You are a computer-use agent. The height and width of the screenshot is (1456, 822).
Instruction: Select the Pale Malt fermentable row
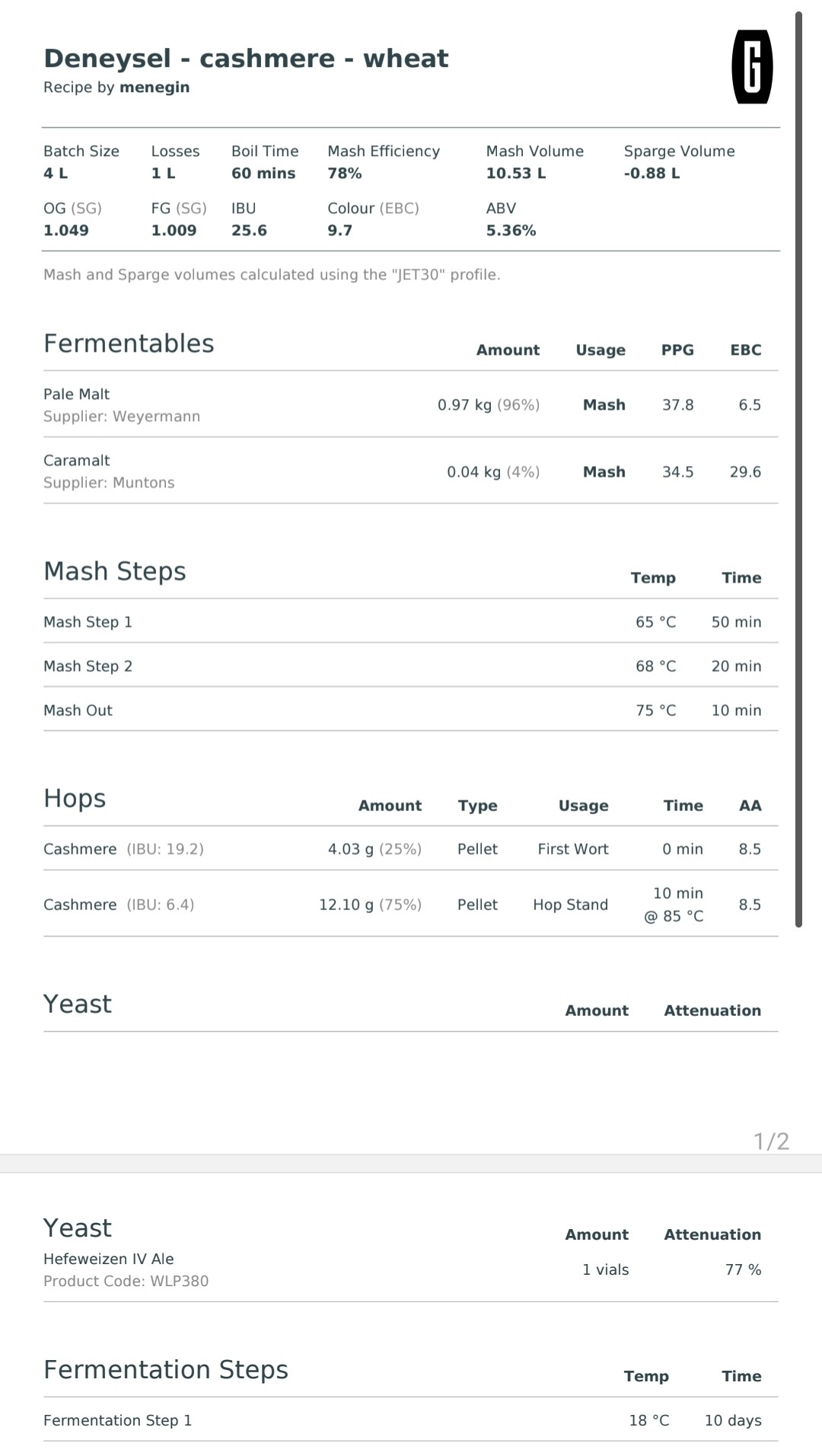[x=410, y=404]
